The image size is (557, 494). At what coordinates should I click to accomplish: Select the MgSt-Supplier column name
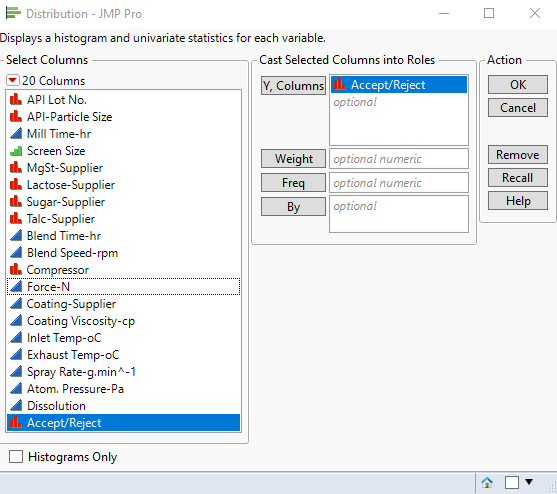(x=65, y=168)
